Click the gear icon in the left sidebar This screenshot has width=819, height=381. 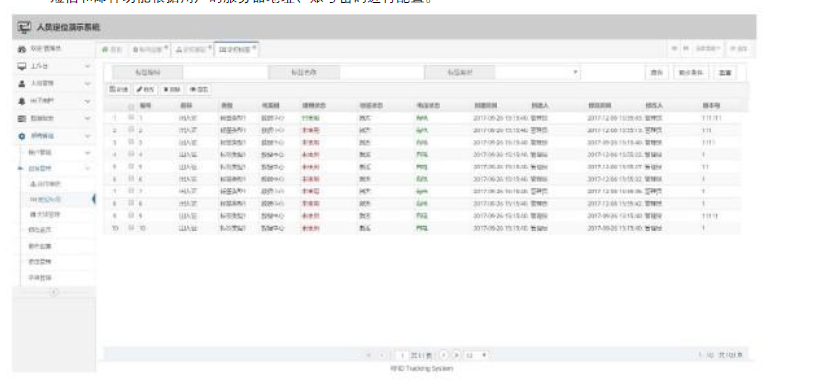point(22,135)
